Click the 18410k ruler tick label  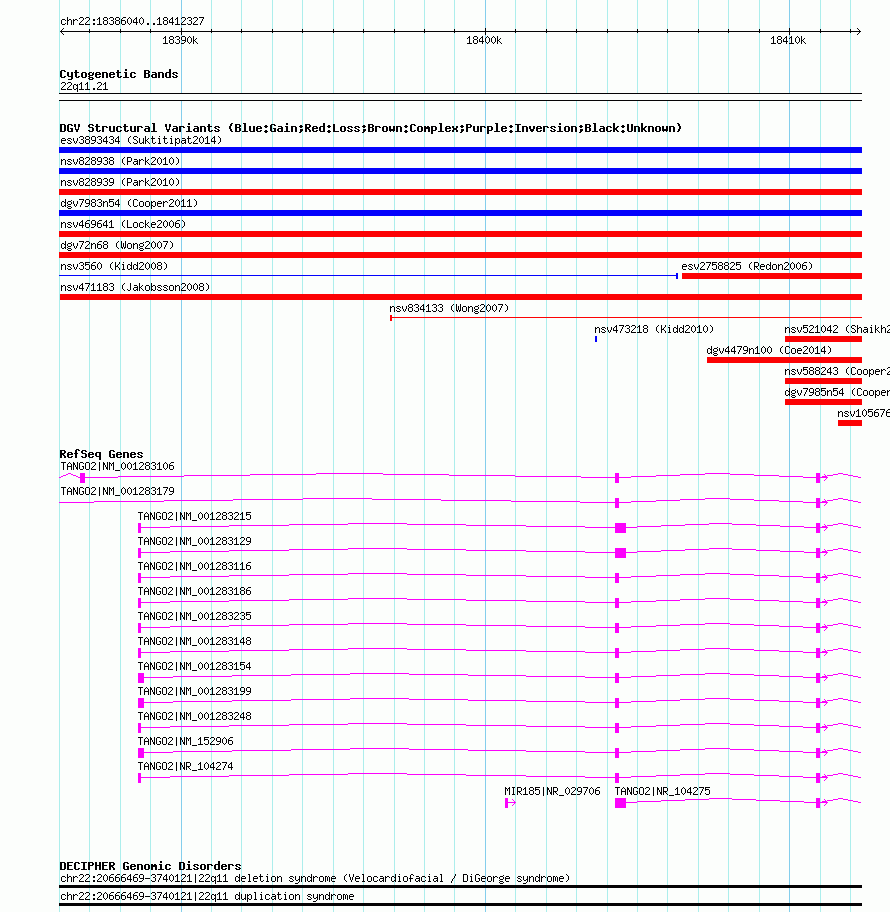coord(788,40)
